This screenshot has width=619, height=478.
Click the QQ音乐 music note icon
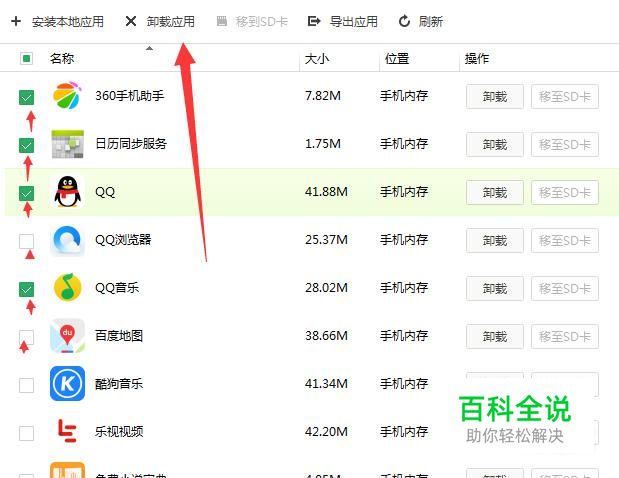(x=68, y=288)
